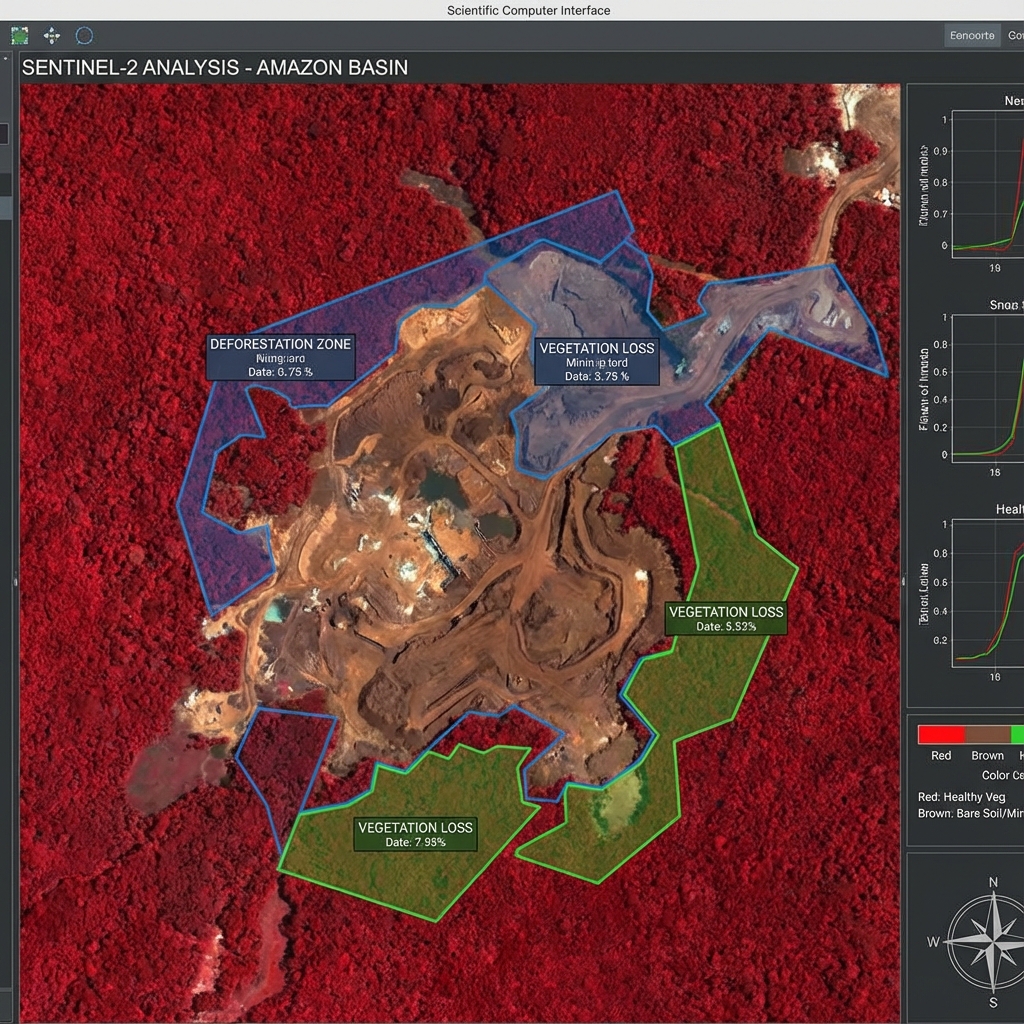
Task: Click the Sentinel-2 Analysis Amazon Basin title
Action: (214, 68)
